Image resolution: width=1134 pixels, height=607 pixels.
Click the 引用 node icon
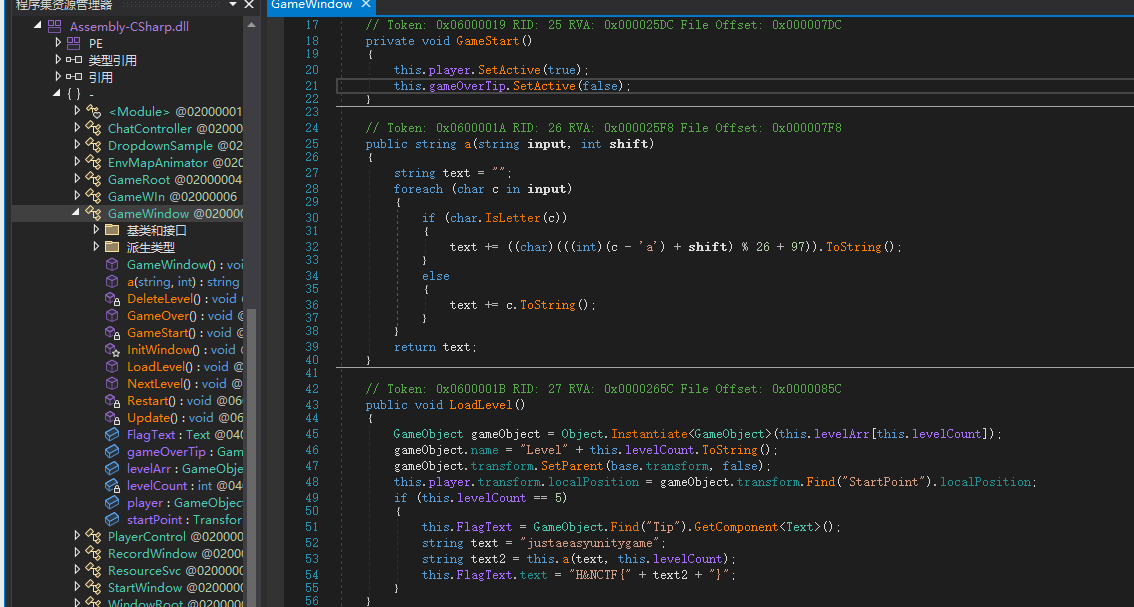coord(74,77)
